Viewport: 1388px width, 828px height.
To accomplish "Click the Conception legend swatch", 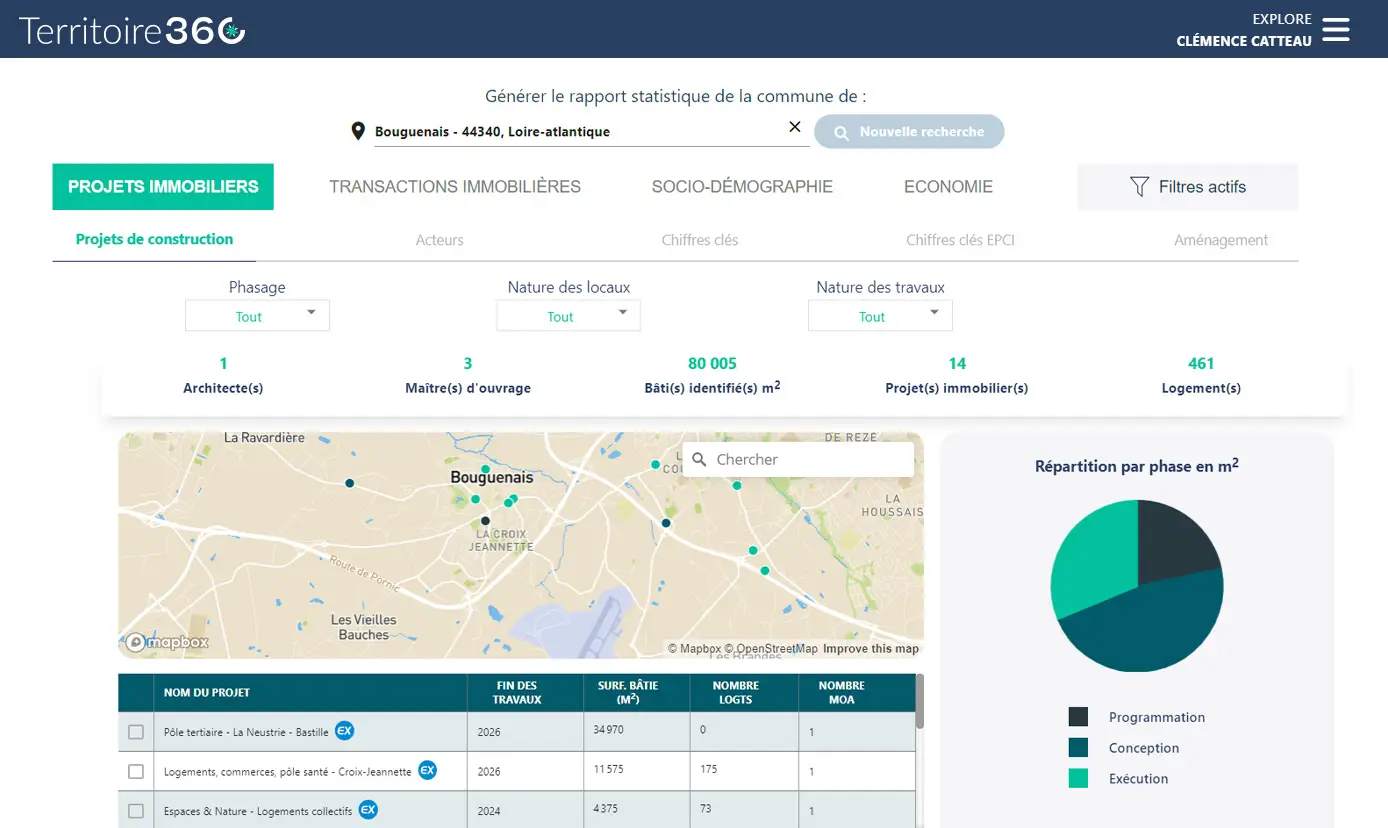I will click(x=1078, y=748).
